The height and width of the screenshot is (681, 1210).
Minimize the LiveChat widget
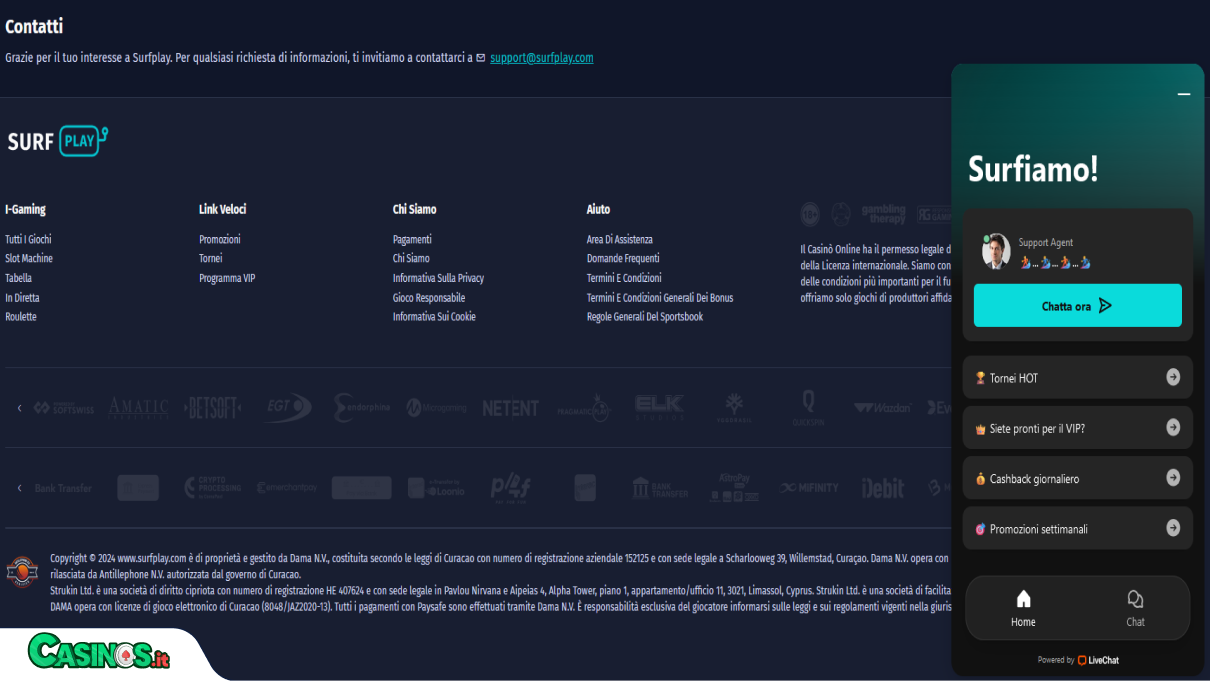[x=1184, y=94]
